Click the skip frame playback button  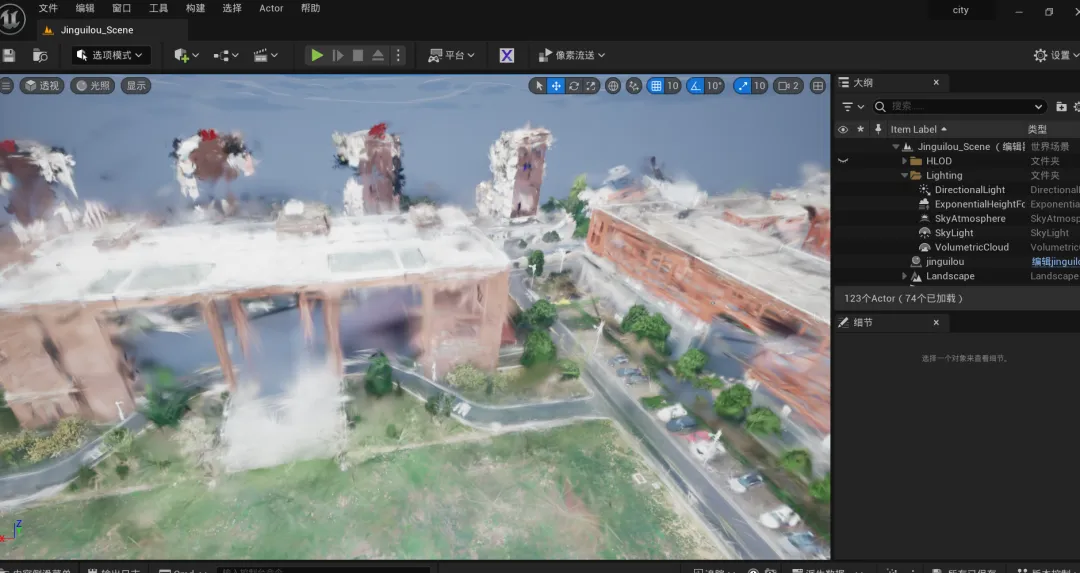pos(338,55)
